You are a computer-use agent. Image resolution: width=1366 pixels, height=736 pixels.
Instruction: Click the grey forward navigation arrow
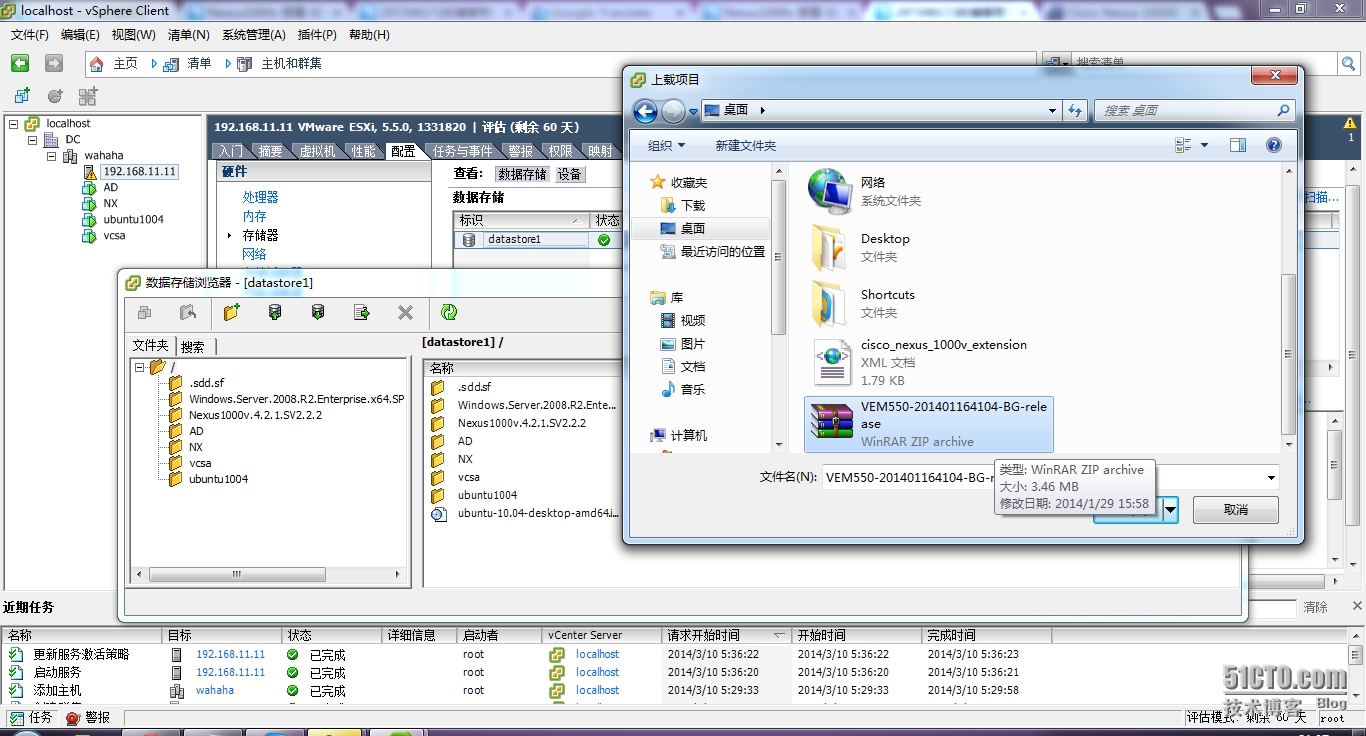(54, 63)
